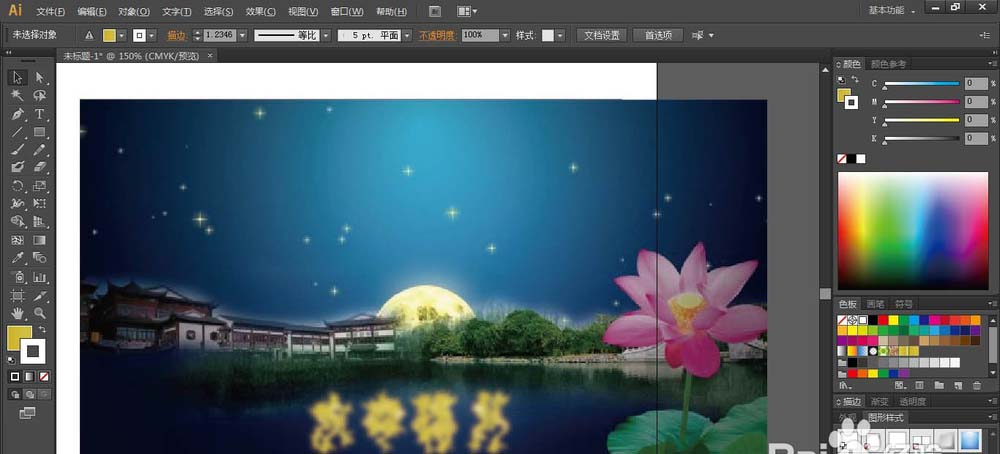Select the Line Segment tool
The image size is (1000, 454).
pos(17,132)
